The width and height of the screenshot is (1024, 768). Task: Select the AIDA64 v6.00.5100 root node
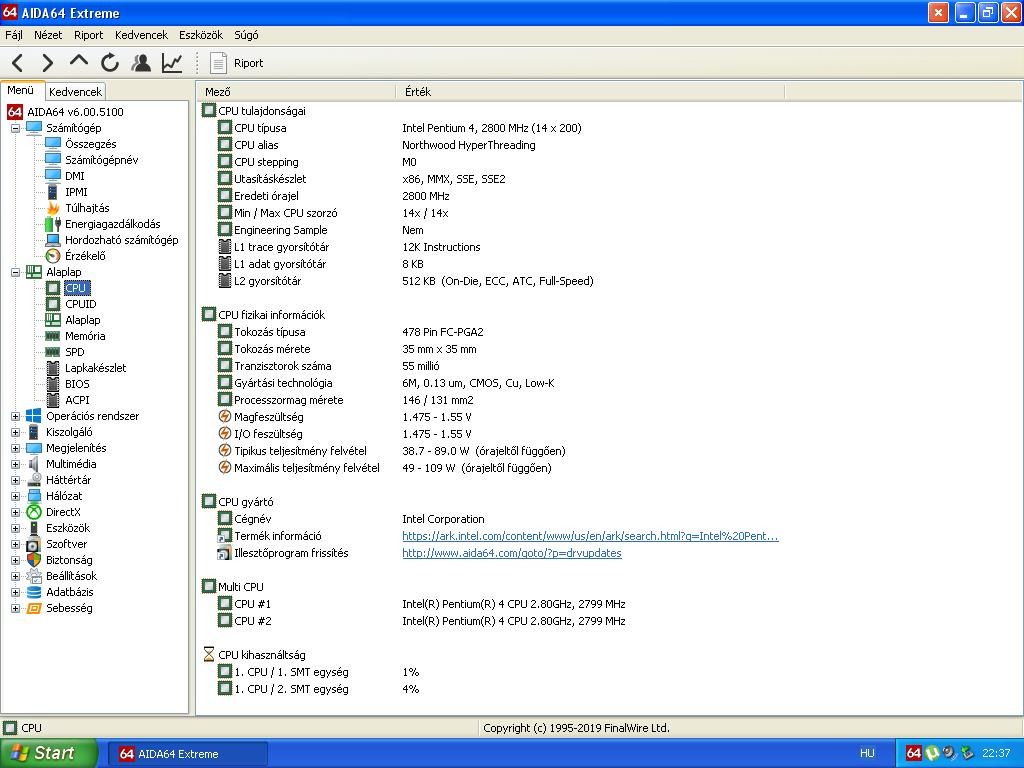pos(75,112)
